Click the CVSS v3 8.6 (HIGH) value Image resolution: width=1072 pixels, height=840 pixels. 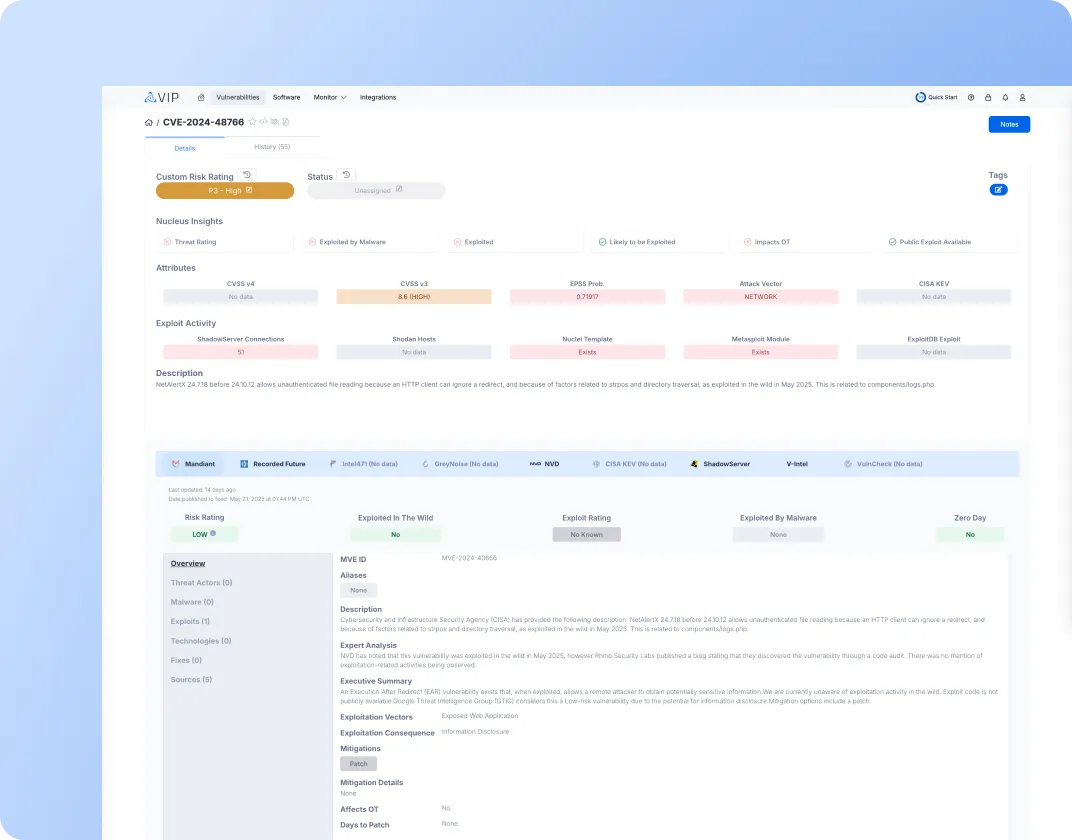click(x=414, y=297)
